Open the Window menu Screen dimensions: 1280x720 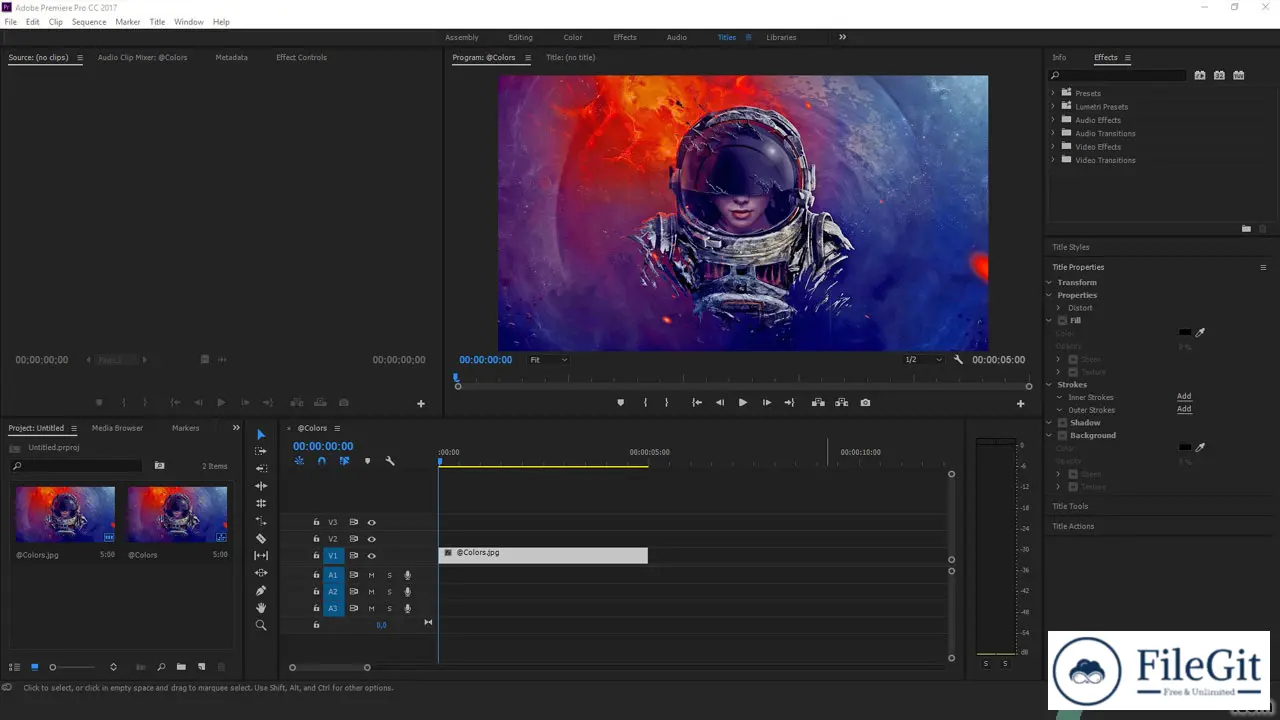[189, 22]
